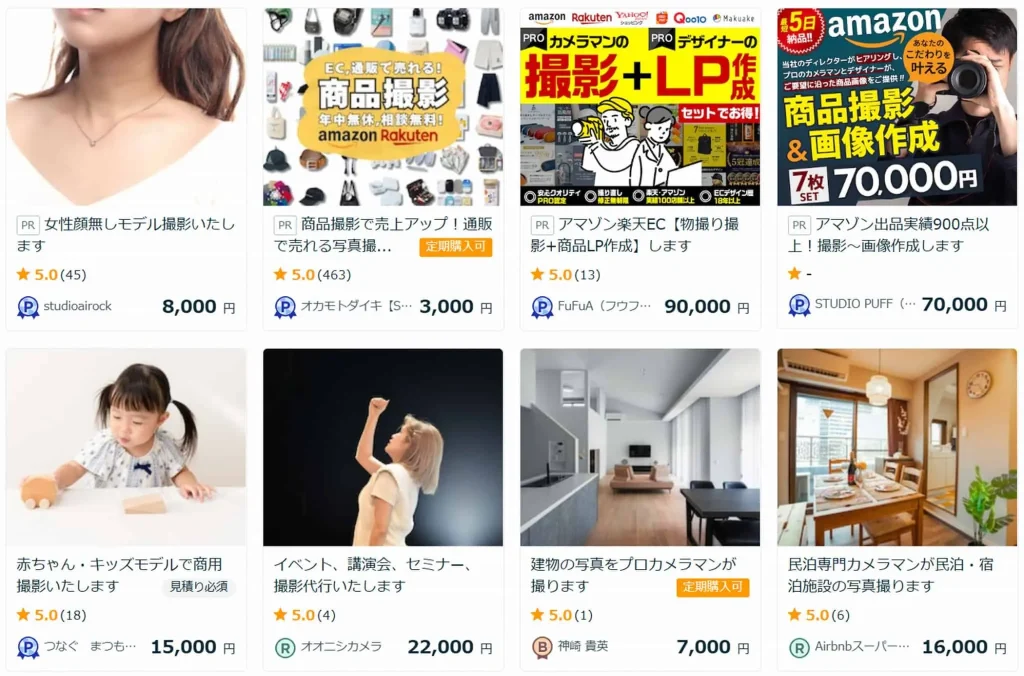
Task: Click the 定期購入可 tag on 商品撮影 listing
Action: tap(456, 247)
